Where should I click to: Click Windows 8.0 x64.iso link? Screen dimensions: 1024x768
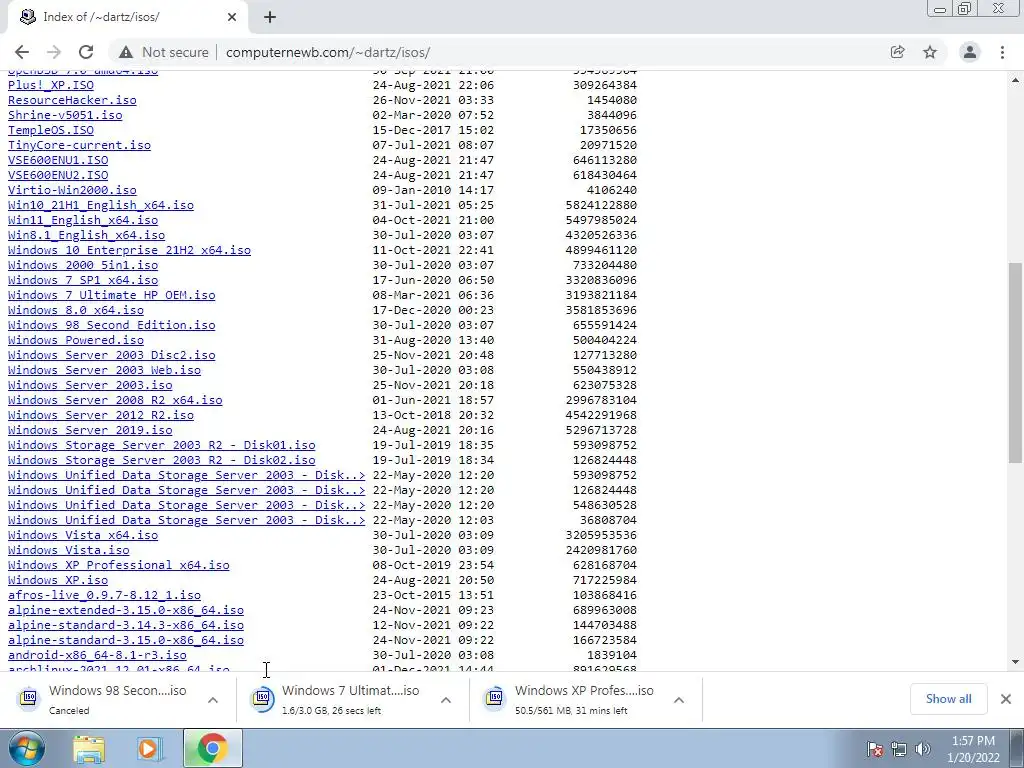76,310
